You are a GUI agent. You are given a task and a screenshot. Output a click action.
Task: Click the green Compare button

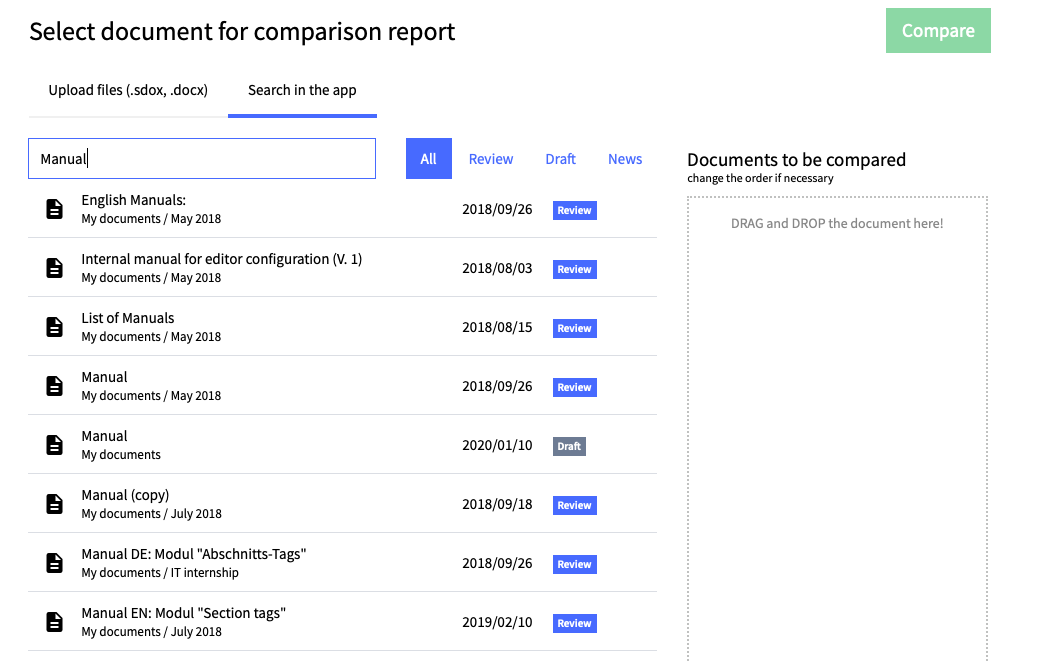pos(938,31)
